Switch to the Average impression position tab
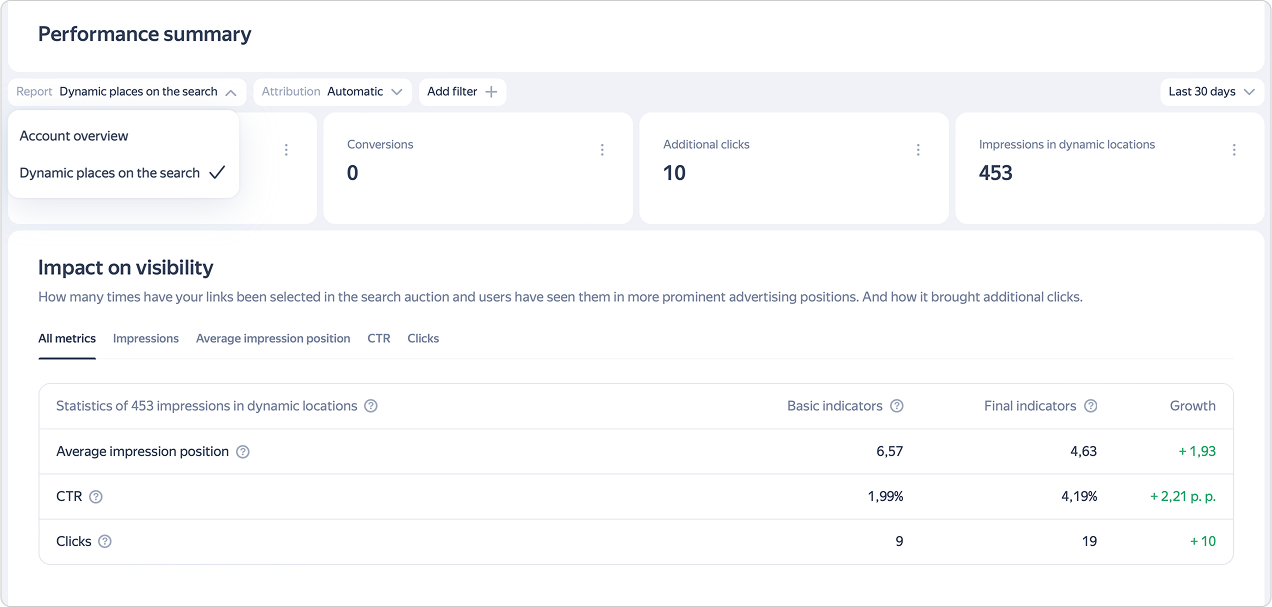1272x607 pixels. 273,339
